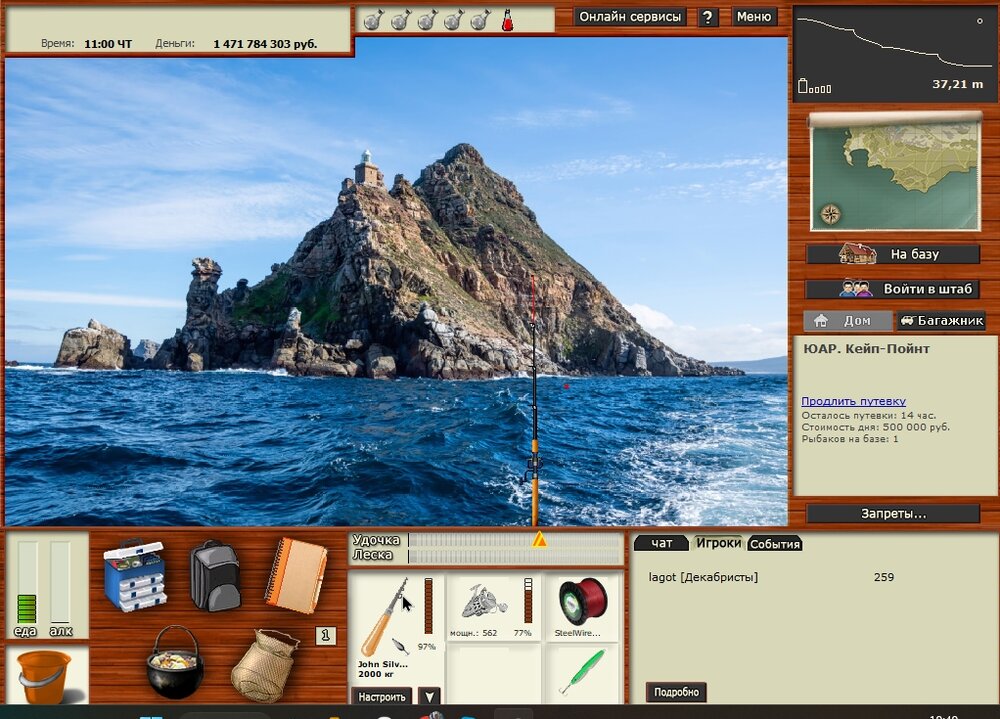Click the мощн.: 562 reel power text
The width and height of the screenshot is (1000, 719).
(473, 633)
